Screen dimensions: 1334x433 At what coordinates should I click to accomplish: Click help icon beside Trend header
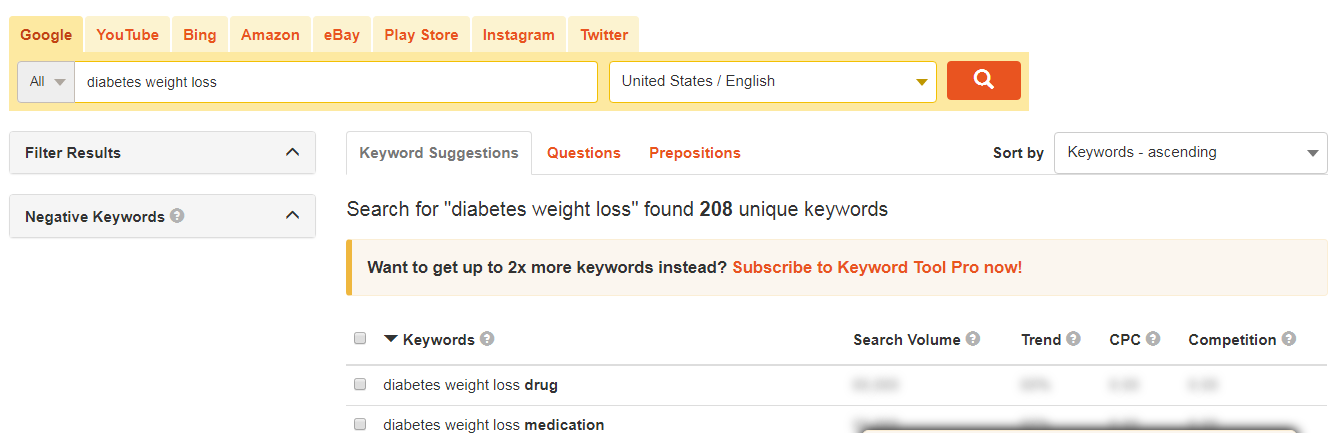1074,339
